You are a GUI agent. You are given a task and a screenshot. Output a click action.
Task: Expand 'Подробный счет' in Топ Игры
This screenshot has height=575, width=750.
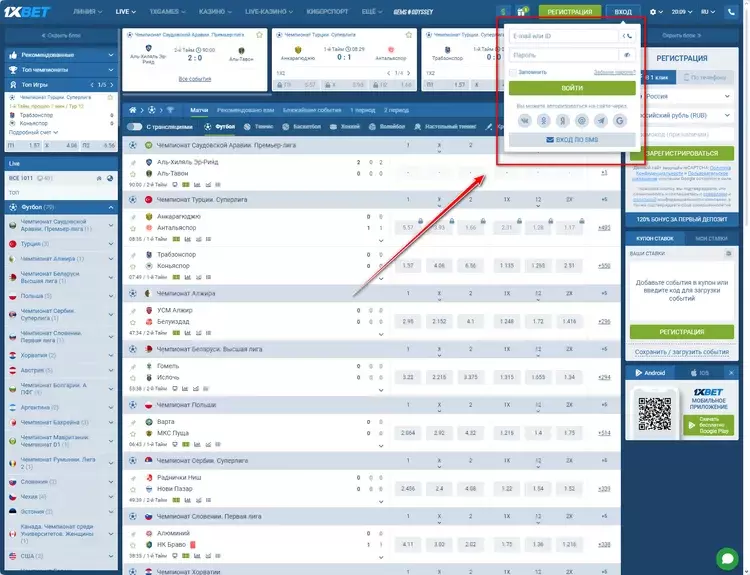[33, 133]
